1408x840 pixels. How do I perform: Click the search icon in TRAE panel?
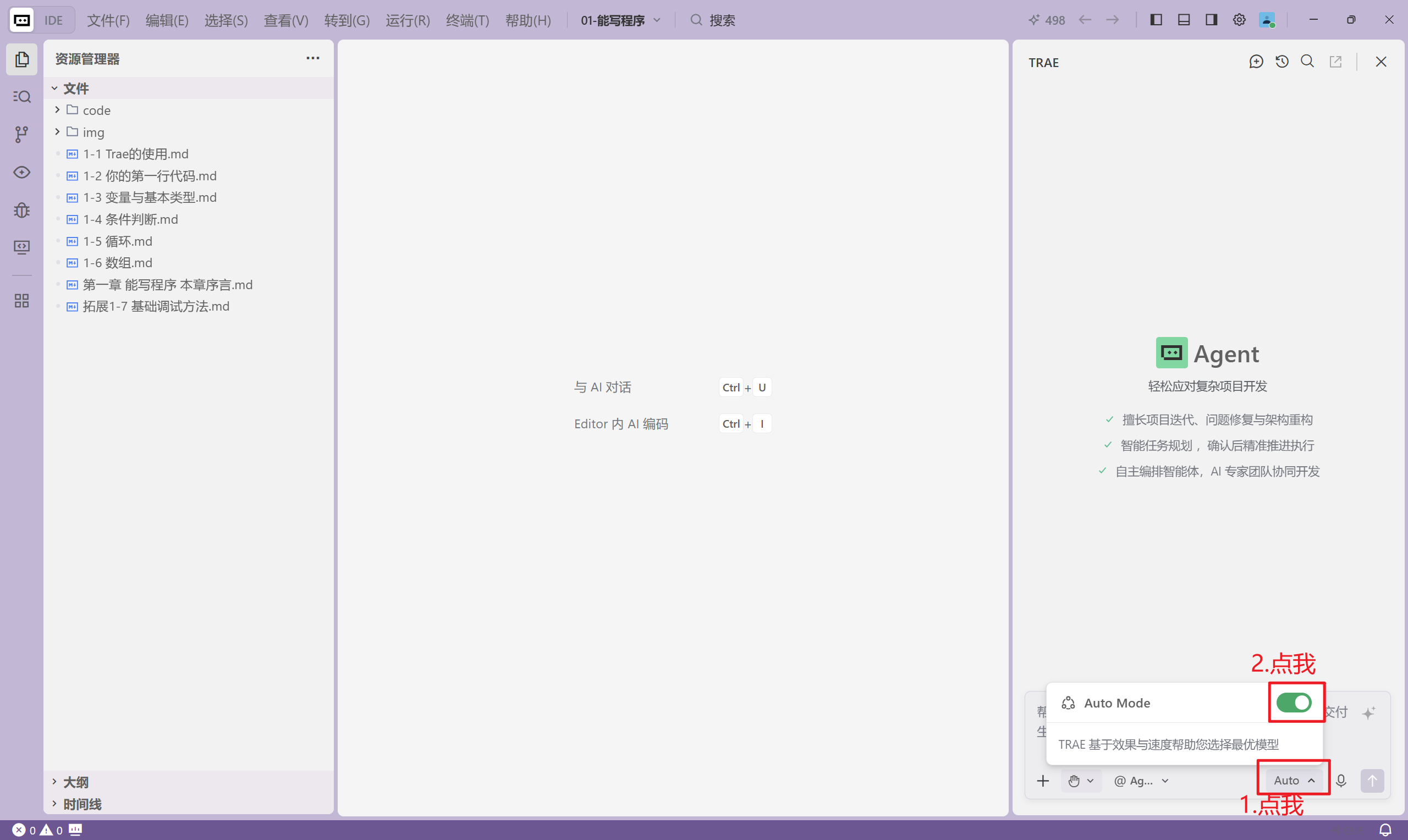1307,61
